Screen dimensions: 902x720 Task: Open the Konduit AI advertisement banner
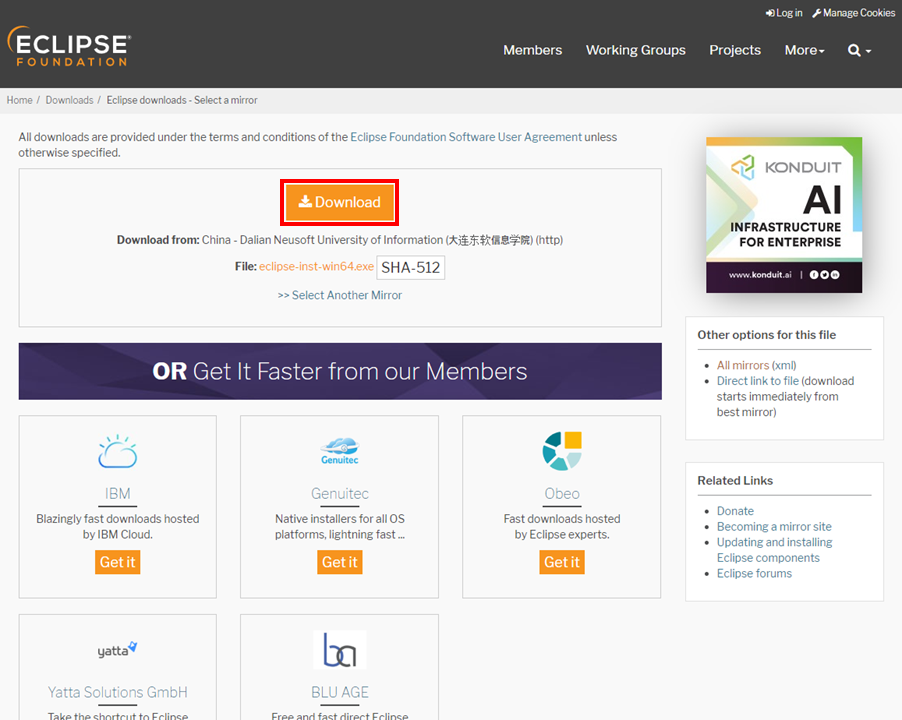point(784,215)
